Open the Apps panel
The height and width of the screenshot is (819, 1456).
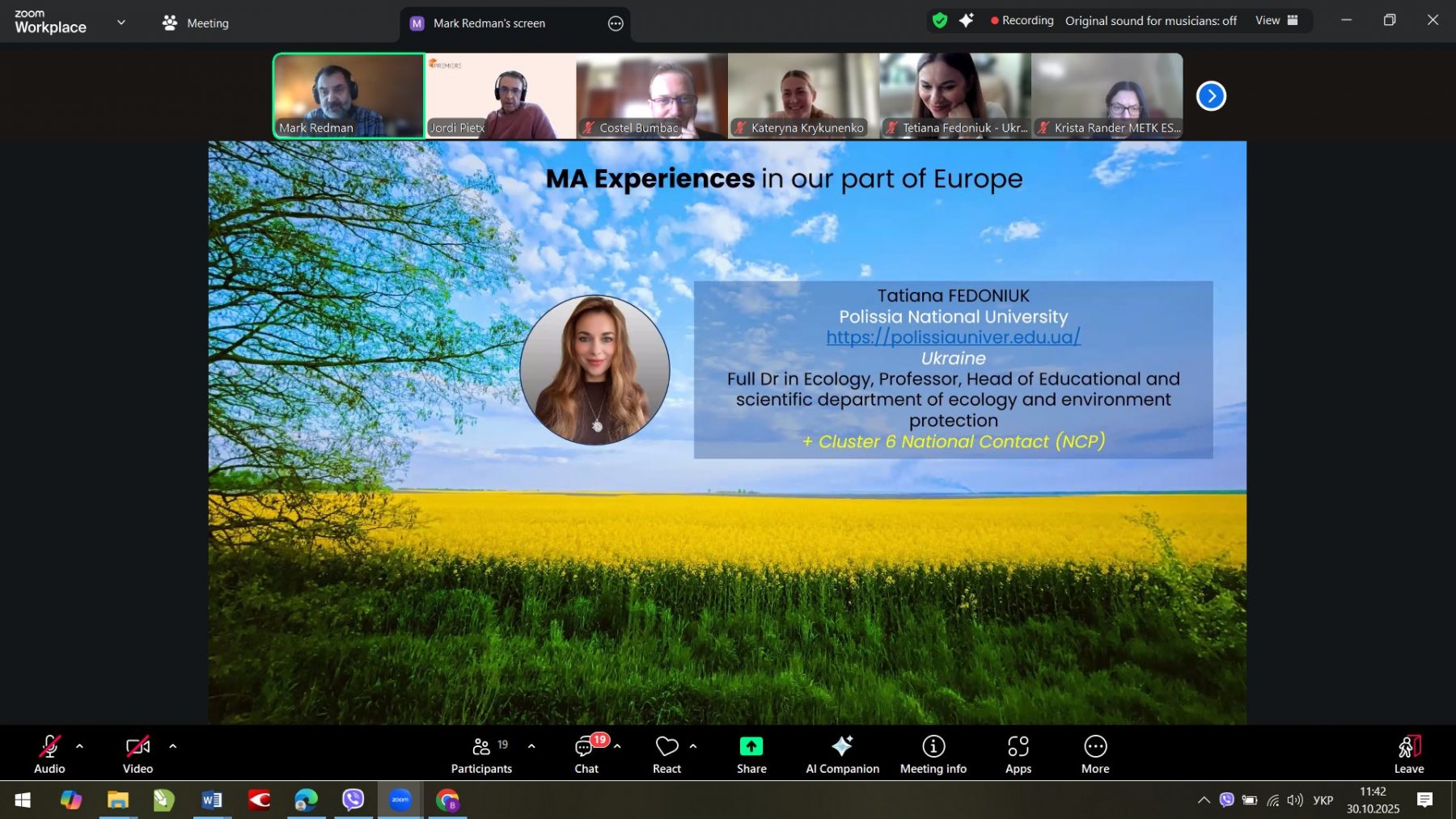[1018, 753]
